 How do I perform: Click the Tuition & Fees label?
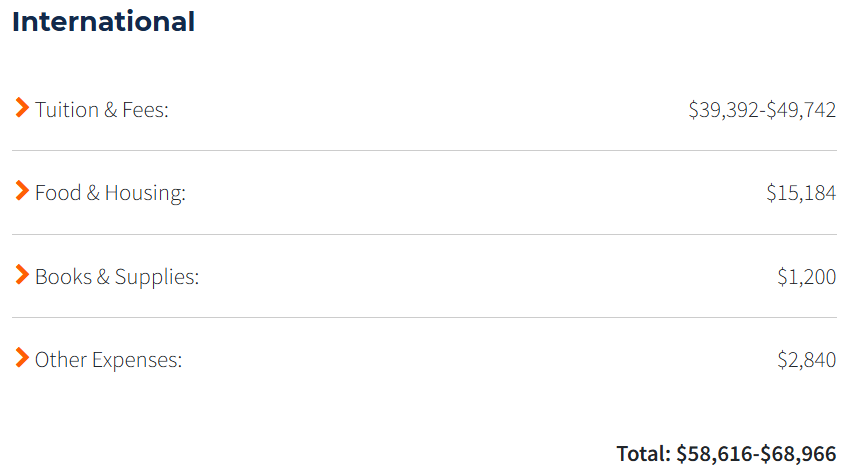(x=102, y=109)
